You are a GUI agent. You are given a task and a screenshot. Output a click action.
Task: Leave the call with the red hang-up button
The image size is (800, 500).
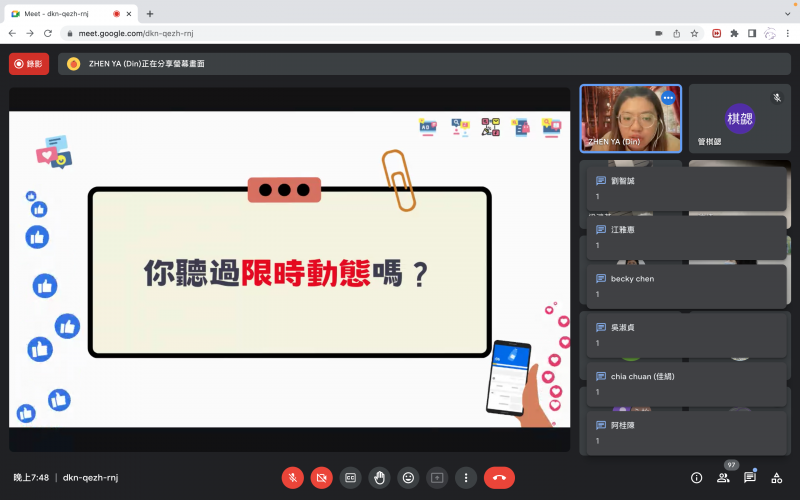click(x=499, y=478)
